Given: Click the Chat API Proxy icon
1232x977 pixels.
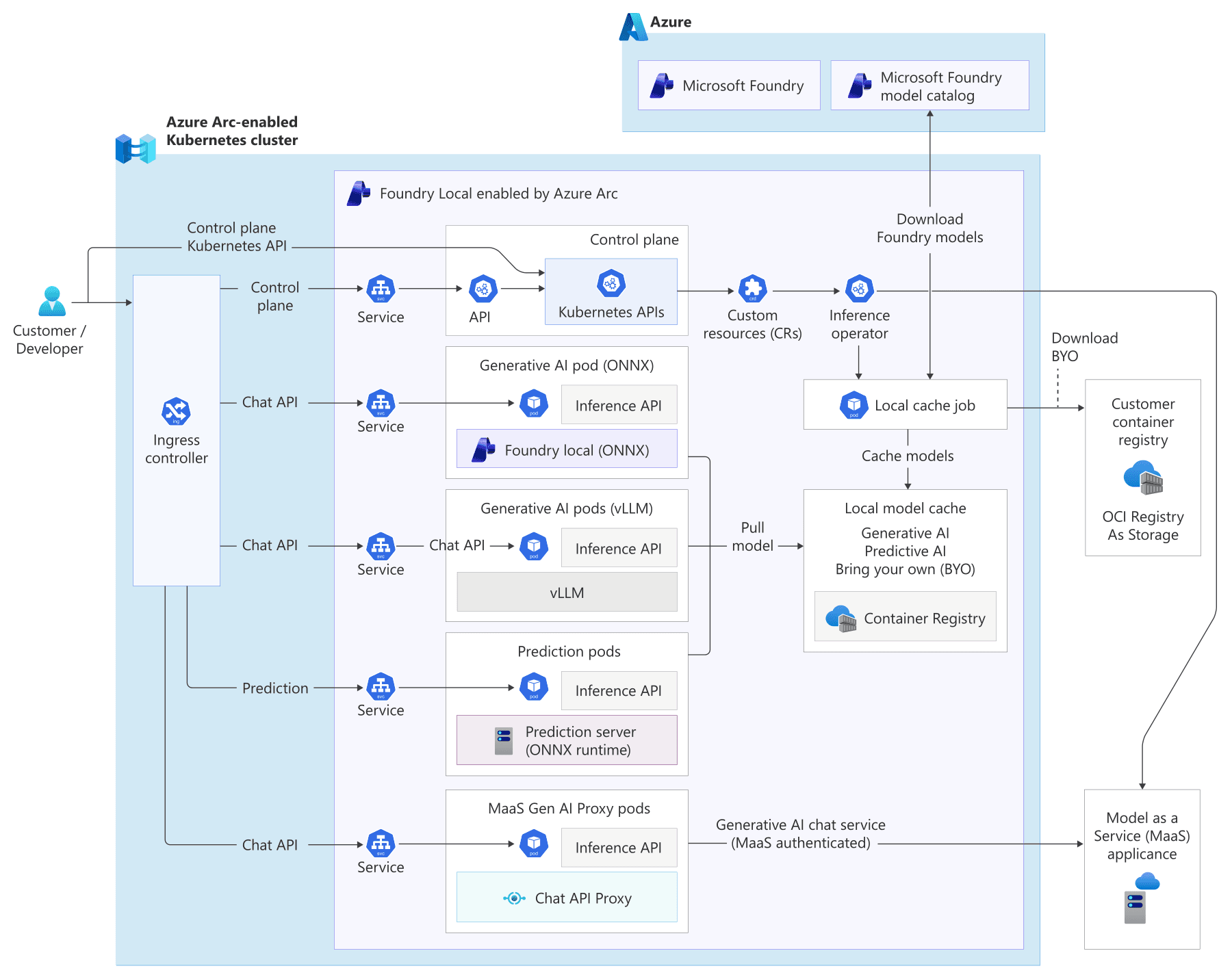Looking at the screenshot, I should (514, 898).
